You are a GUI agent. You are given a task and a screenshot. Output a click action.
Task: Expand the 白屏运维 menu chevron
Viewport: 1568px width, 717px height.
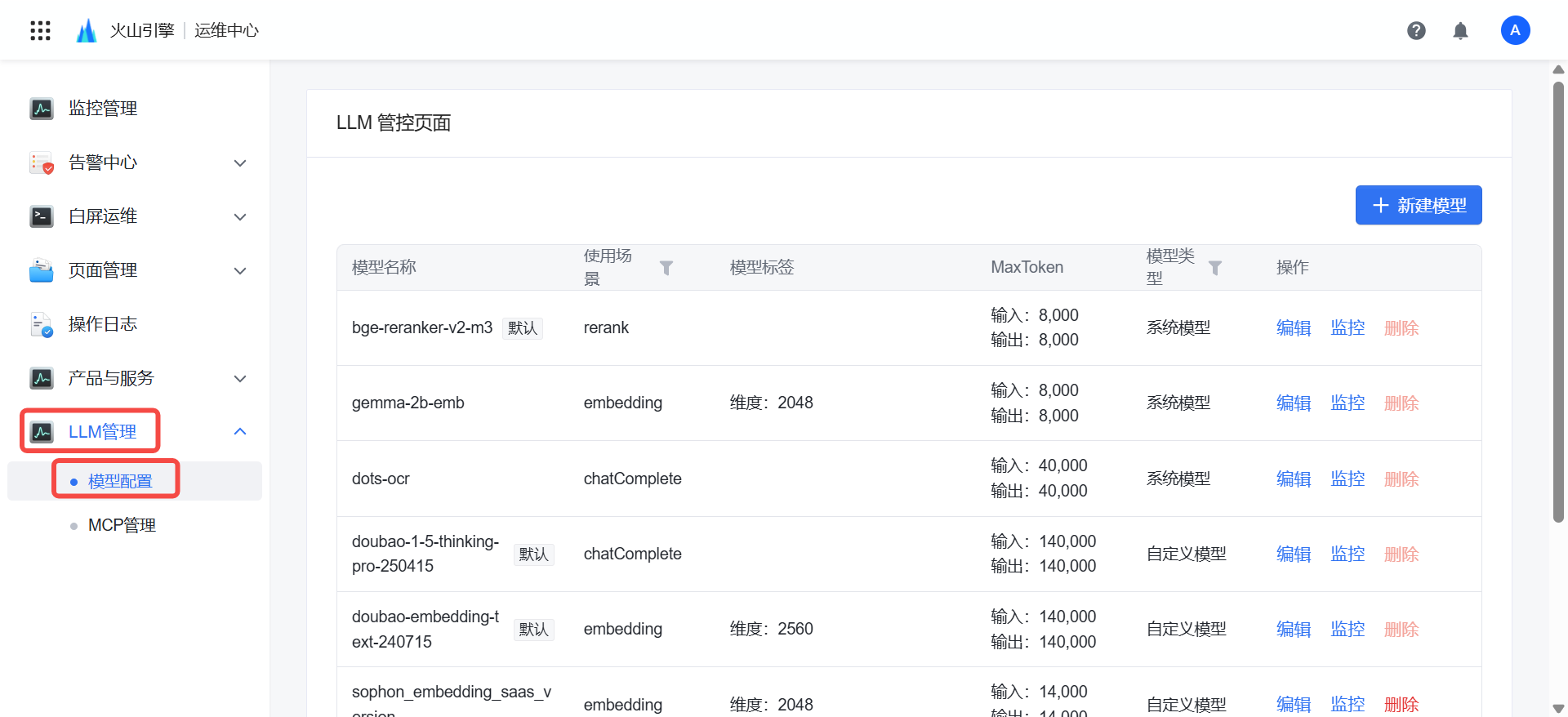click(x=240, y=217)
